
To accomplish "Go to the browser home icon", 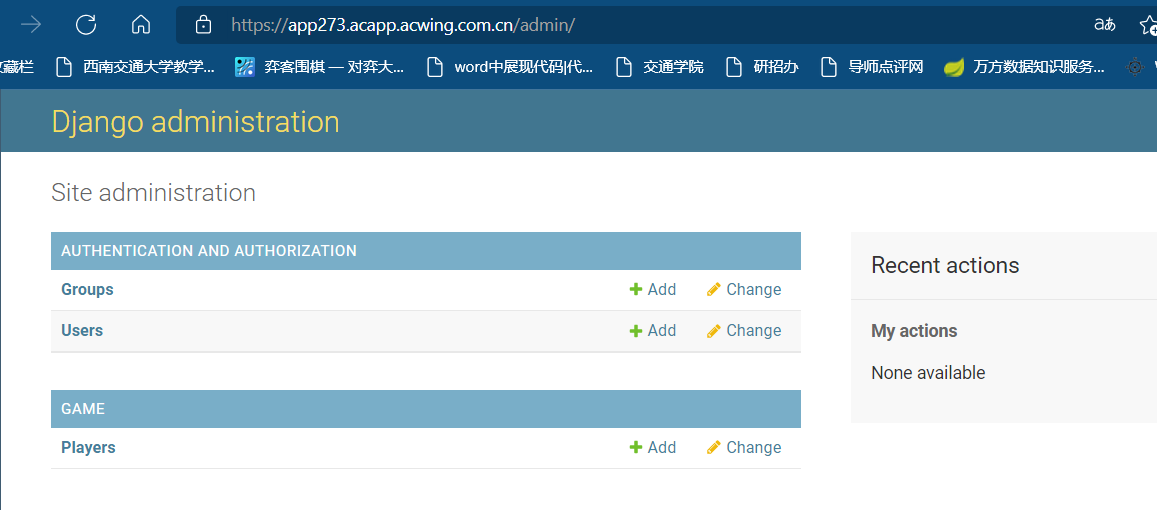I will click(141, 25).
